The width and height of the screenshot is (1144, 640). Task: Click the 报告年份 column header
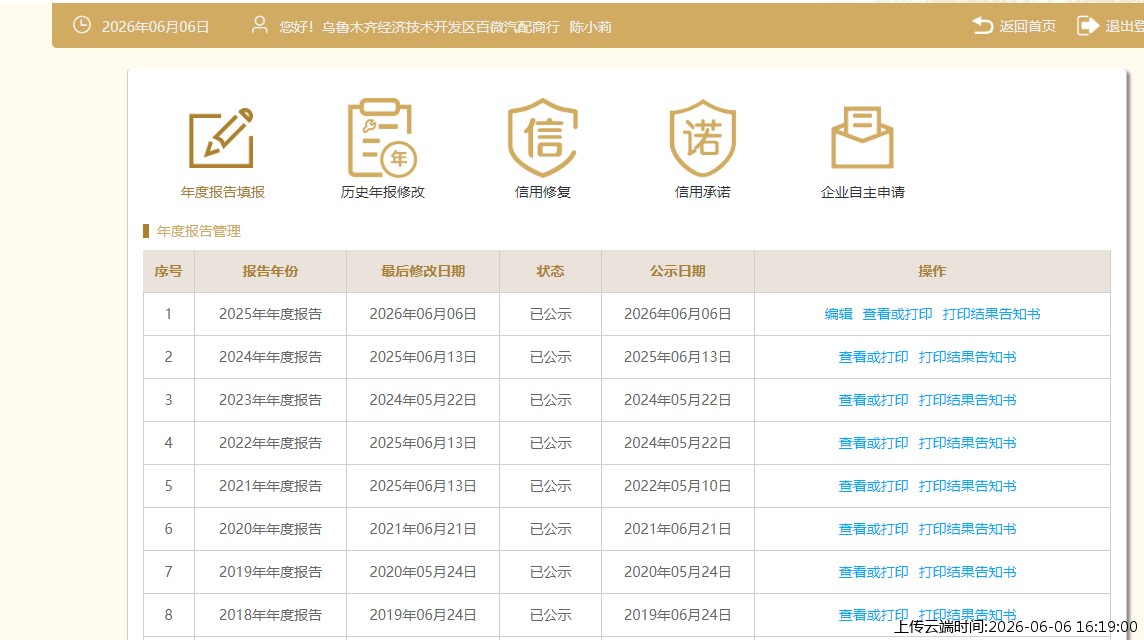(x=270, y=271)
